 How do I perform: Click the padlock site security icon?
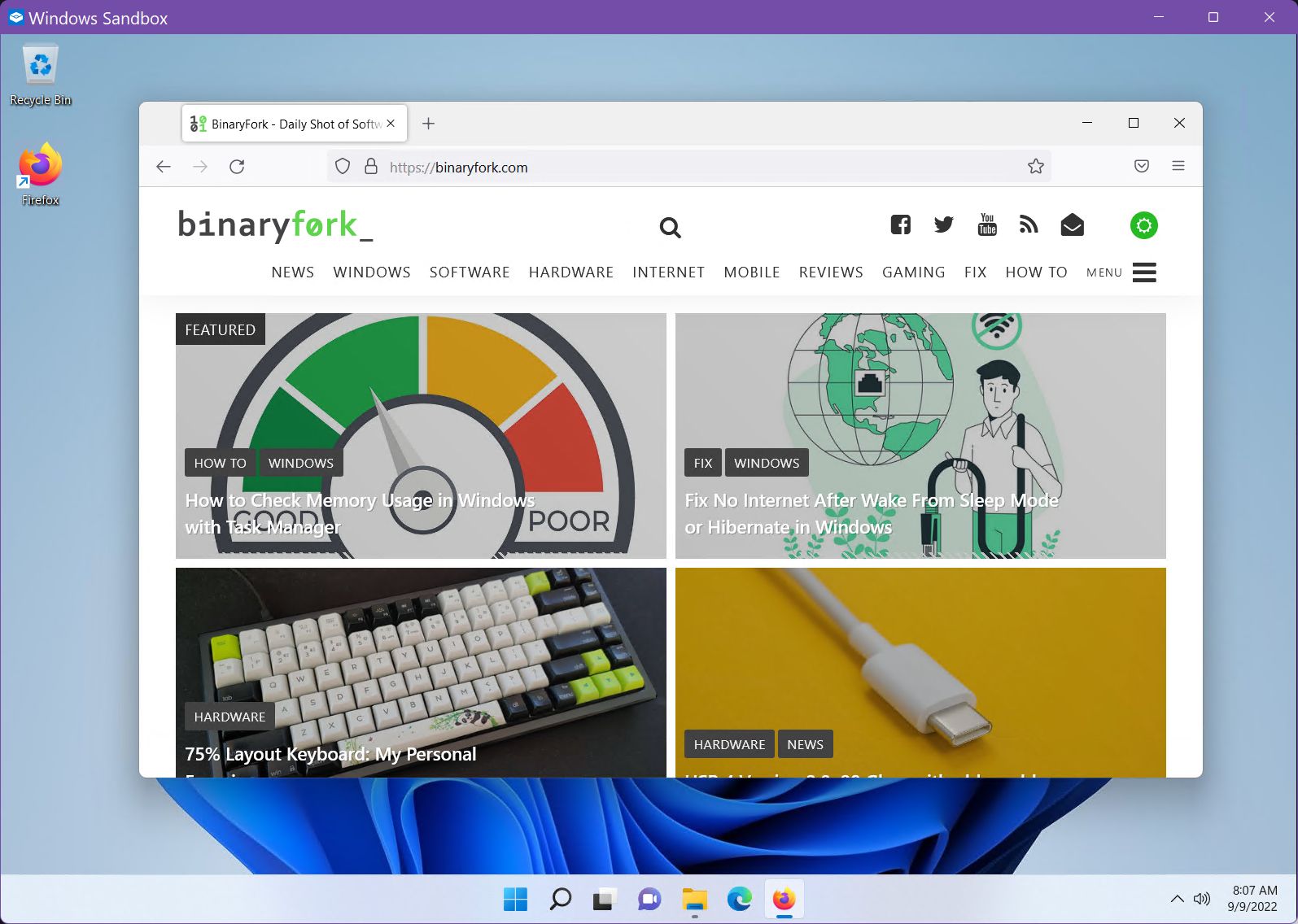(371, 167)
